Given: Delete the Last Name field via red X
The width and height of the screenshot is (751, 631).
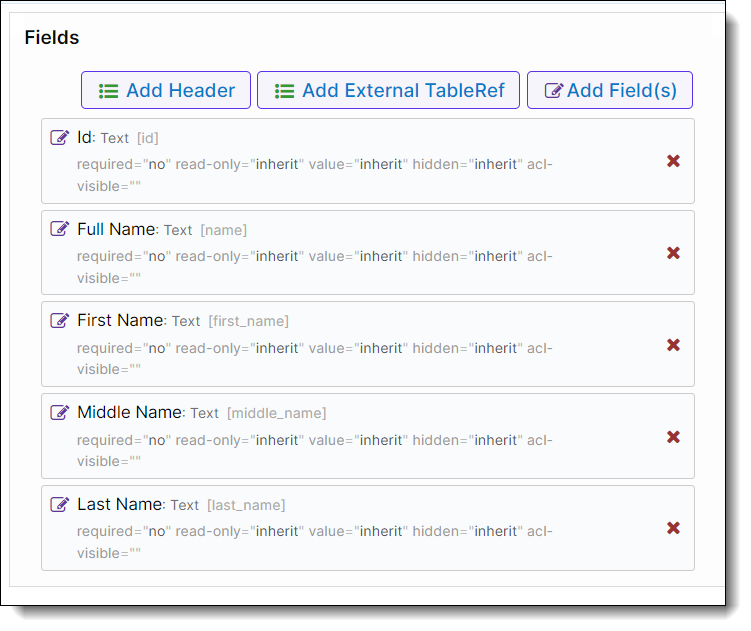Looking at the screenshot, I should [x=673, y=528].
